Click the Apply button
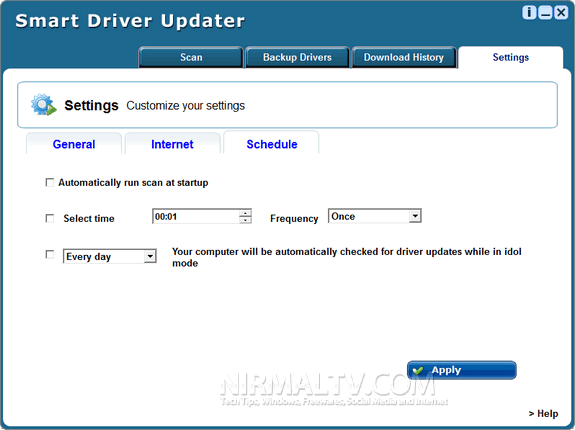Screen dimensions: 575x430 (x=462, y=370)
